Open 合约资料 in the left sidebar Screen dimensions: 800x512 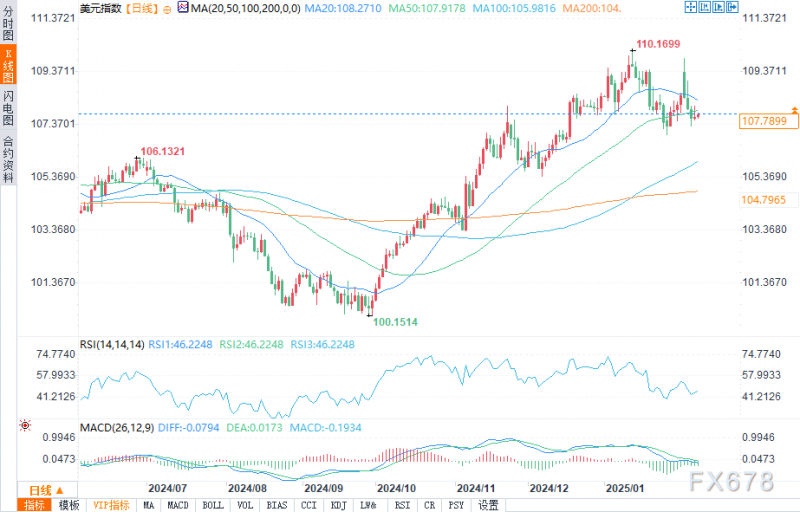point(8,158)
